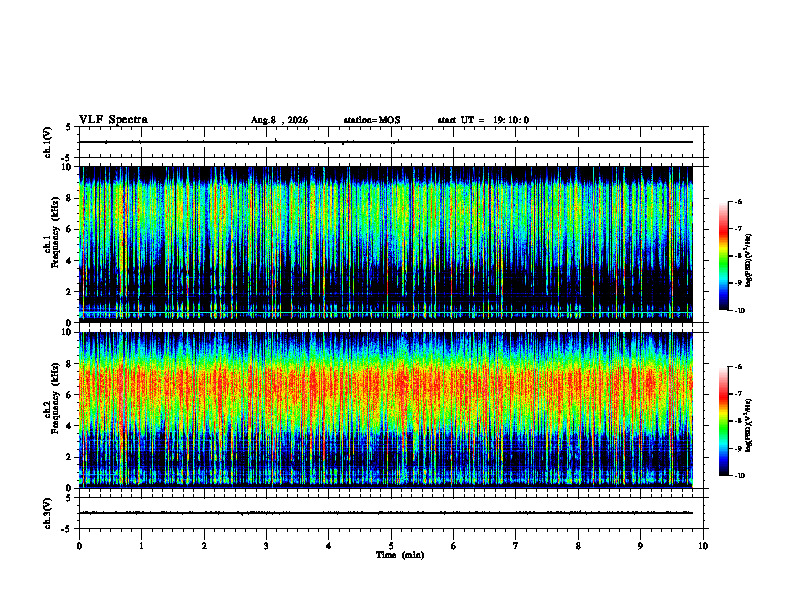Screen dimensions: 792x612
Task: Click the ch.1 voltage waveform trace
Action: tap(386, 142)
